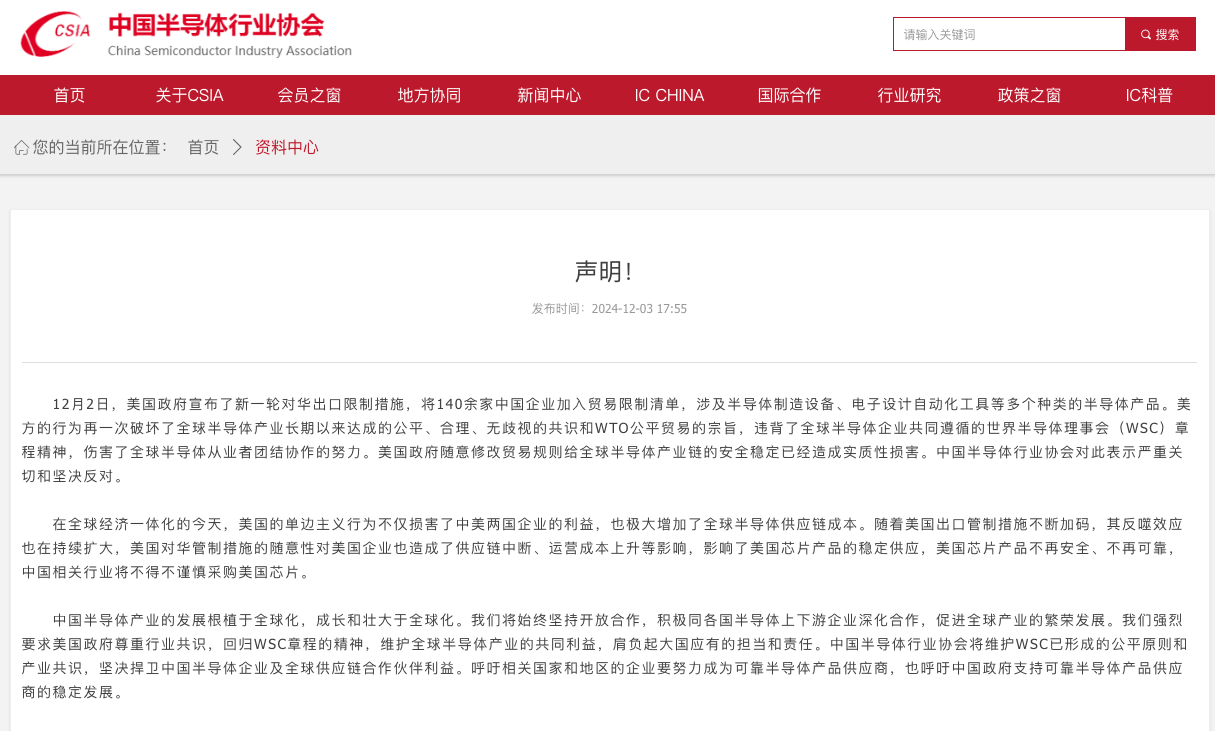Click the article title 声明!
Viewport: 1215px width, 731px height.
tap(604, 271)
